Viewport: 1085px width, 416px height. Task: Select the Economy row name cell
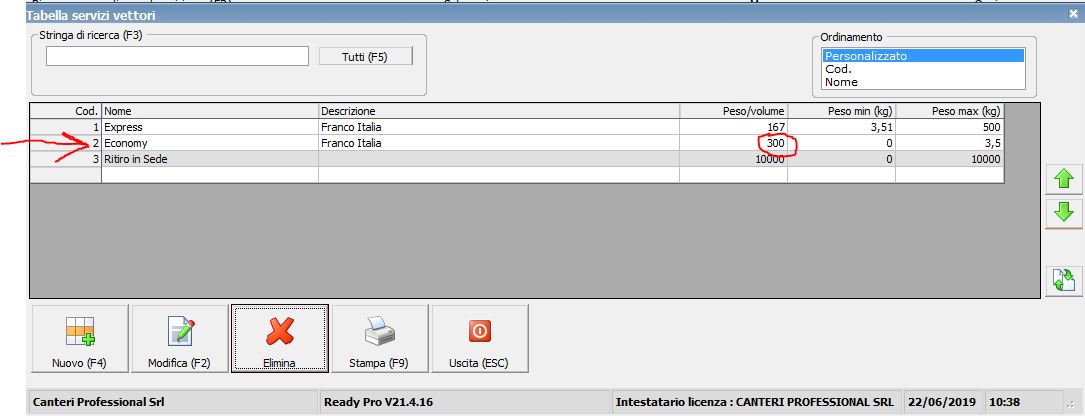coord(210,143)
